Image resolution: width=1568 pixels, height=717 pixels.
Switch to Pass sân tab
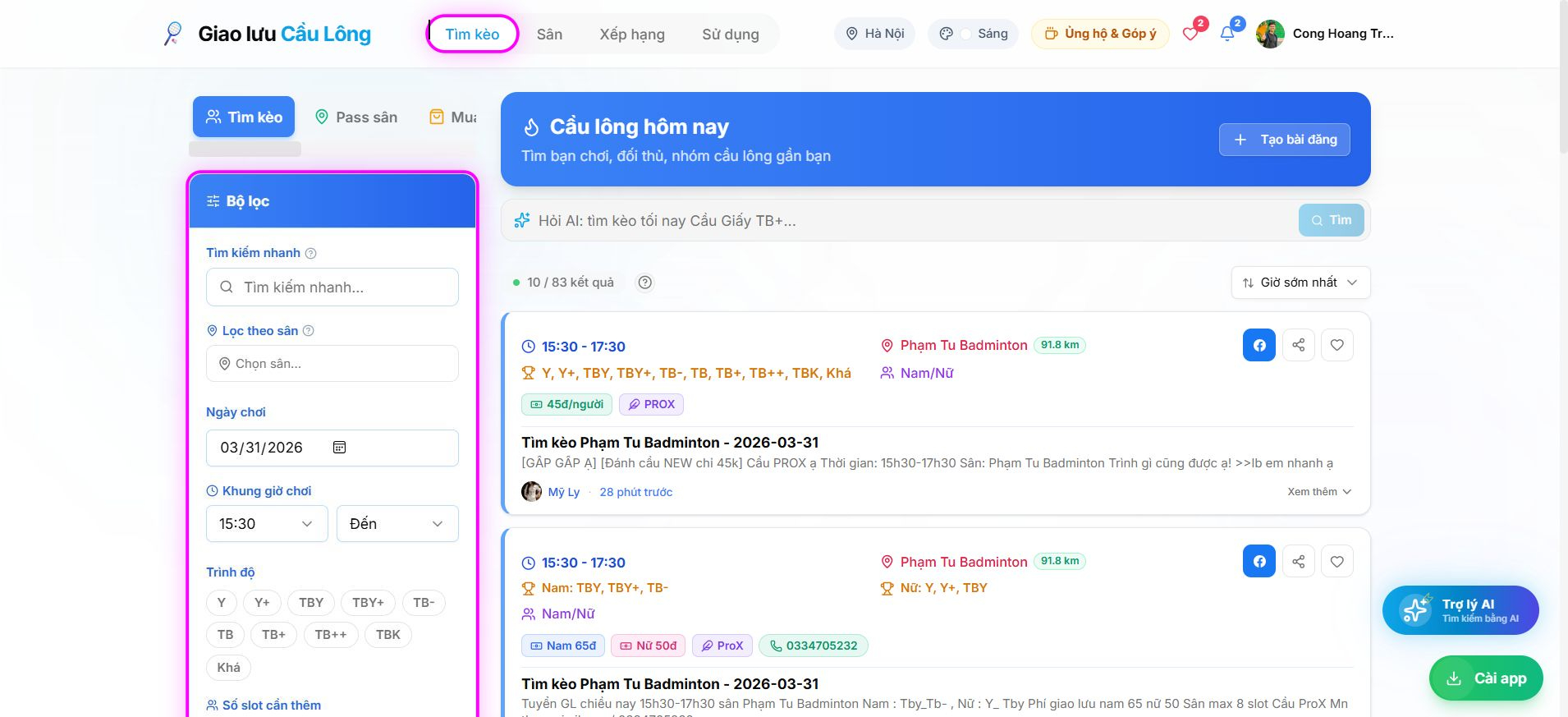click(357, 117)
